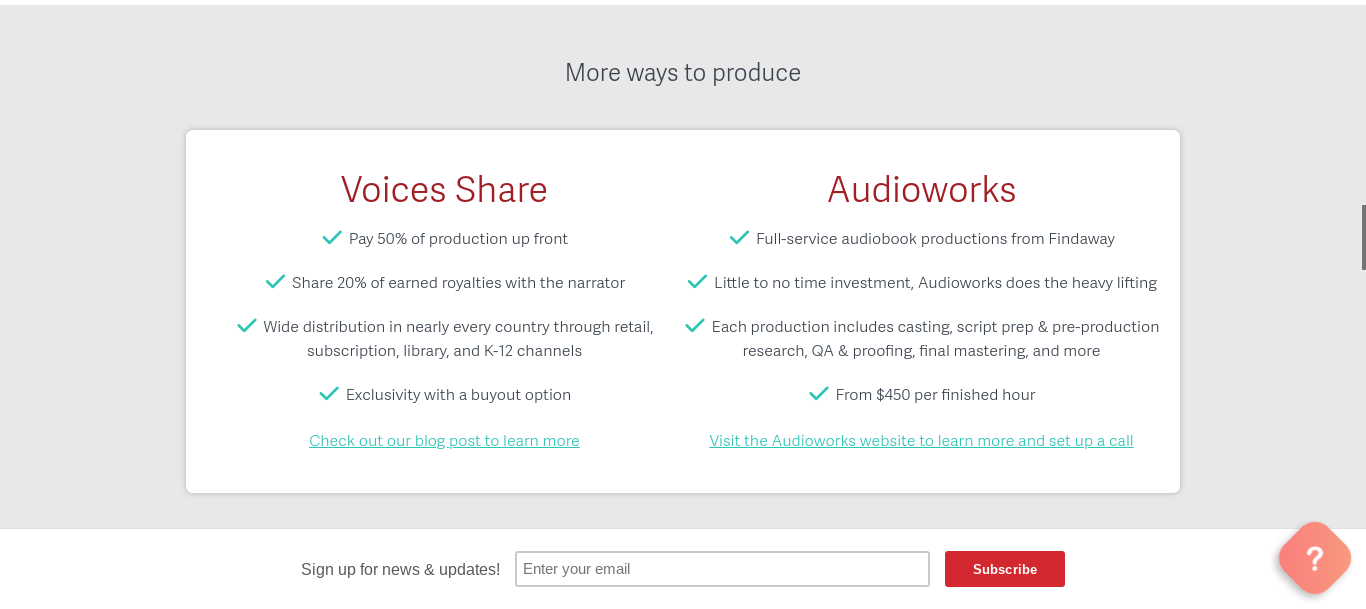Click the Exclusivity with a buyout option text
Viewport: 1366px width, 609px height.
(x=458, y=395)
